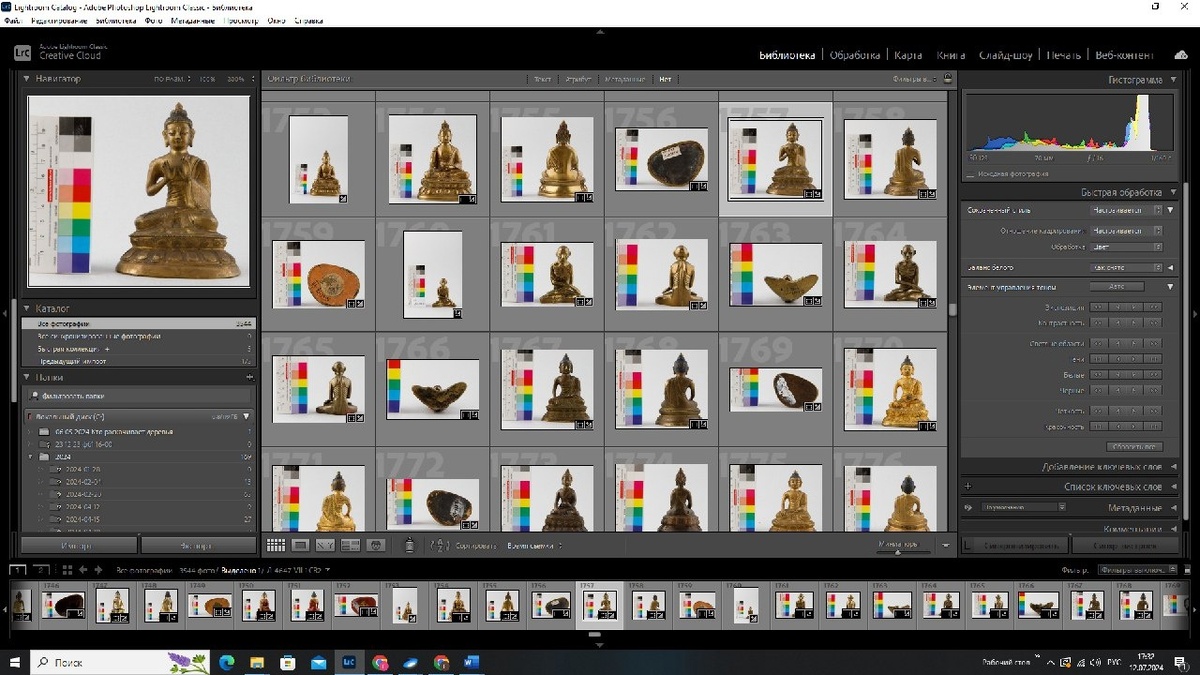Open the Обработка Цвет dropdown
The width and height of the screenshot is (1200, 675).
tap(1126, 246)
